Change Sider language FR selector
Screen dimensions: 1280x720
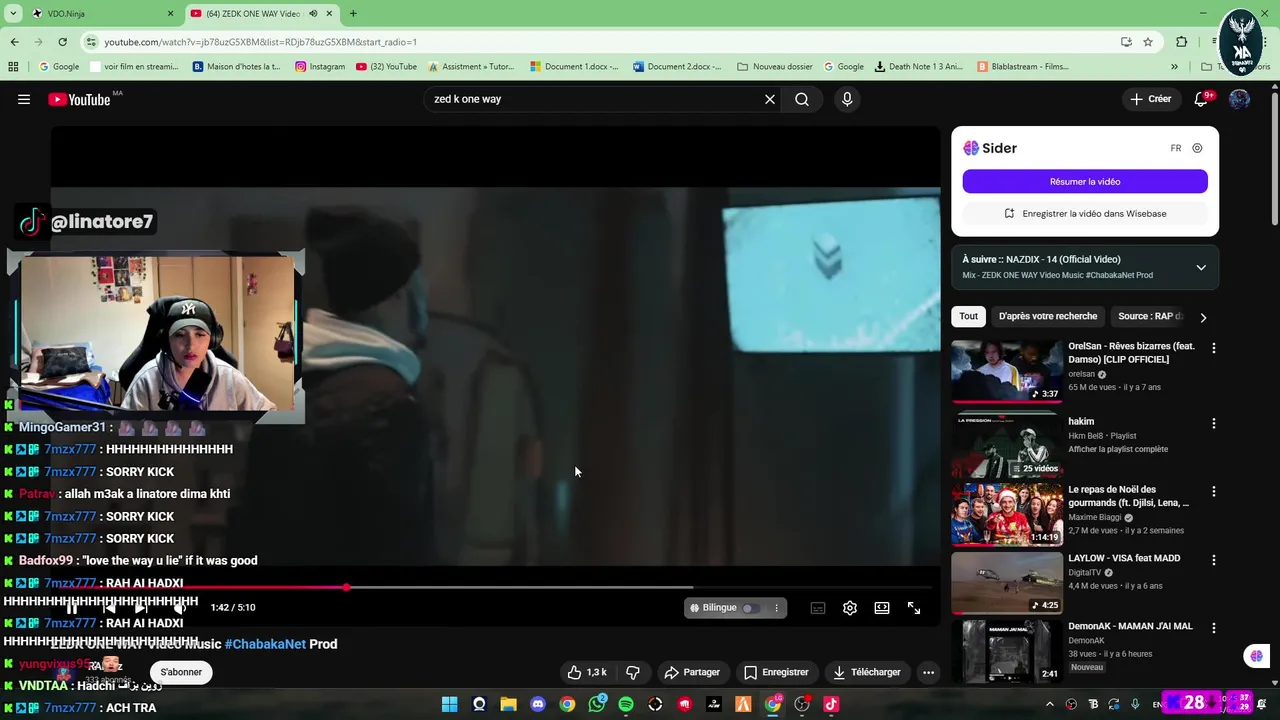tap(1176, 148)
